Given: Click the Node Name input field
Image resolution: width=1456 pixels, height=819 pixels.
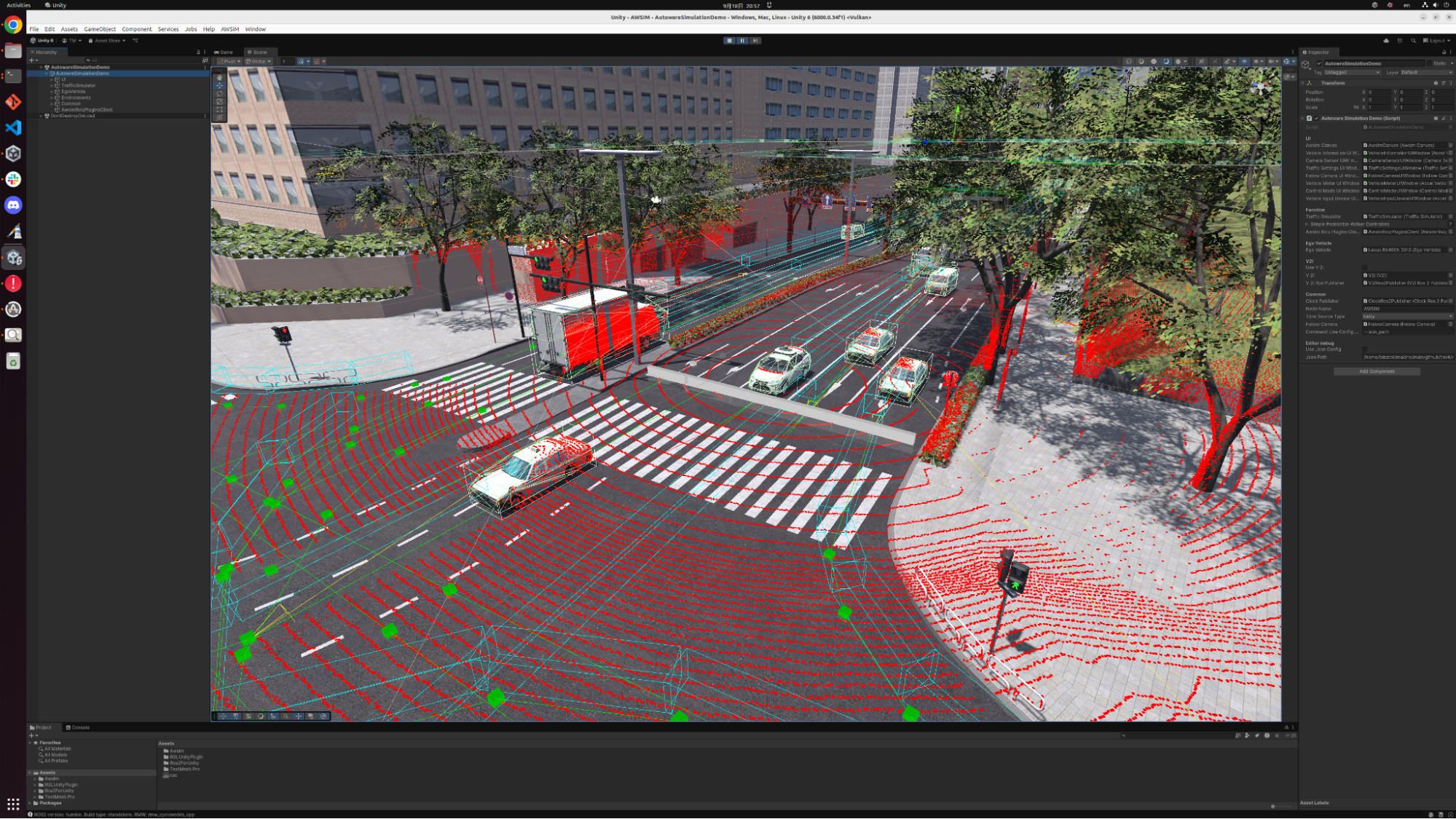Looking at the screenshot, I should click(1407, 309).
